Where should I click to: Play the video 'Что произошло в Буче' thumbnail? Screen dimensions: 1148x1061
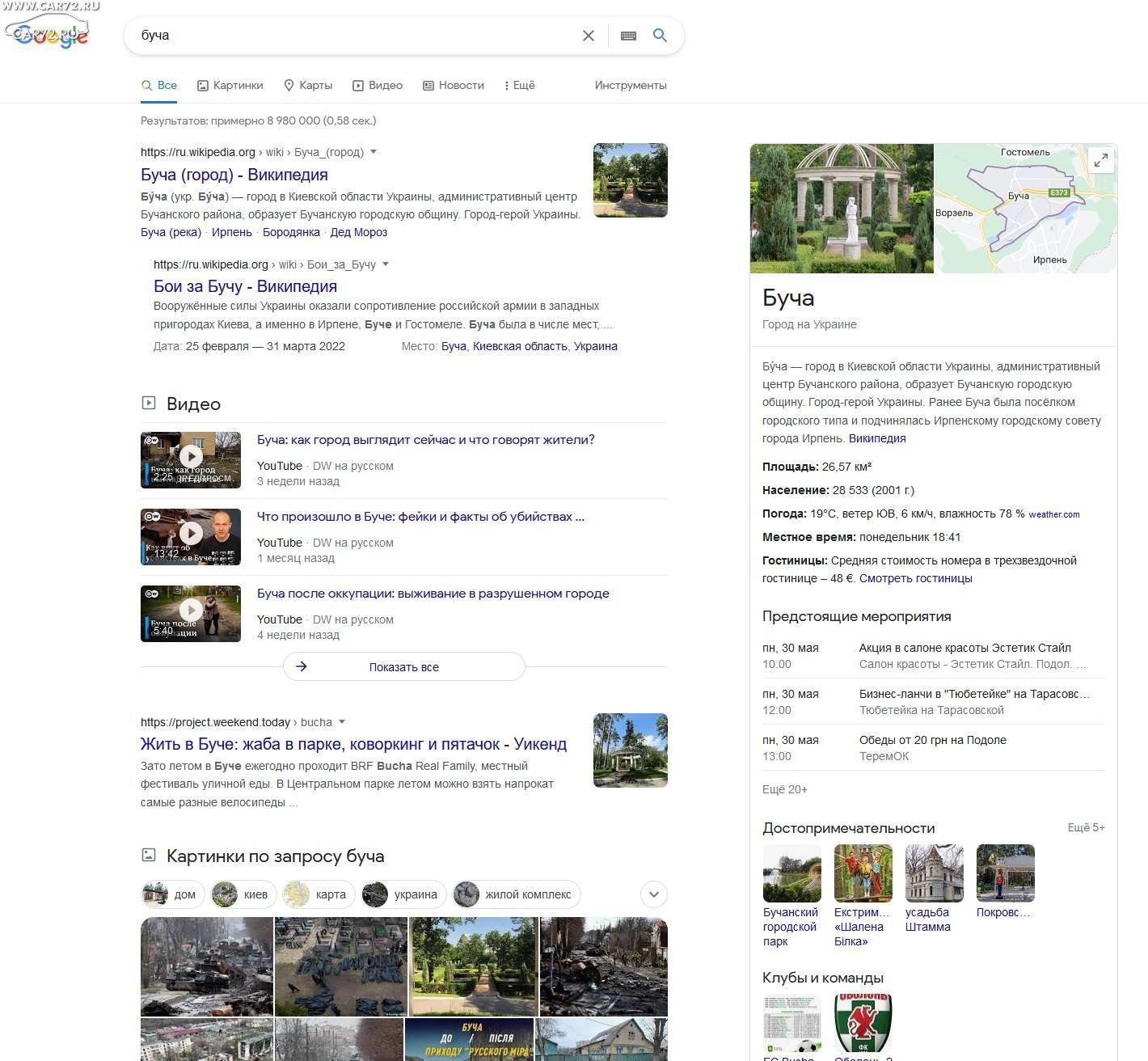coord(191,537)
